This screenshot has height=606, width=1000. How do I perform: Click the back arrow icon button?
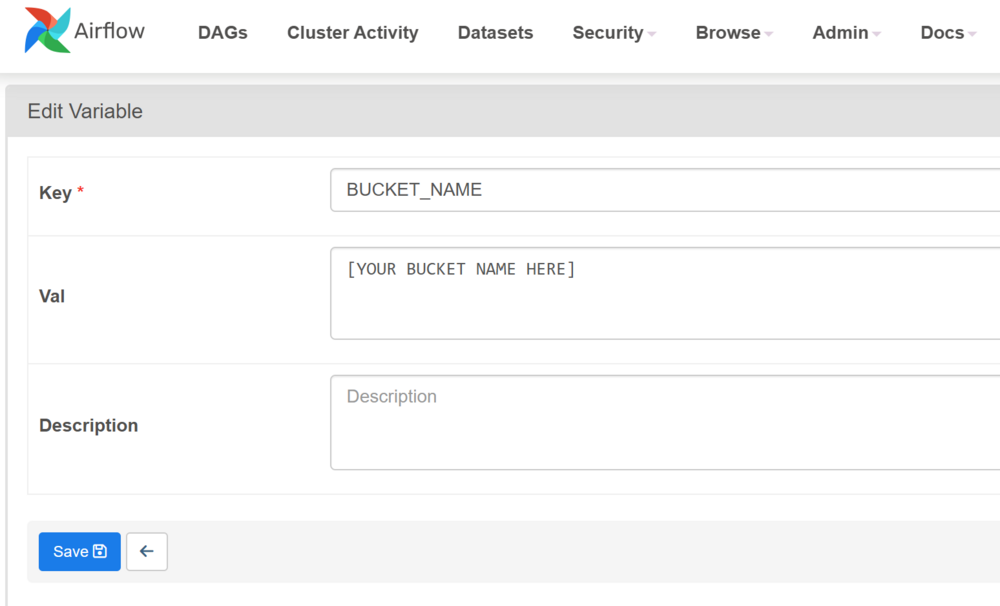pos(146,551)
